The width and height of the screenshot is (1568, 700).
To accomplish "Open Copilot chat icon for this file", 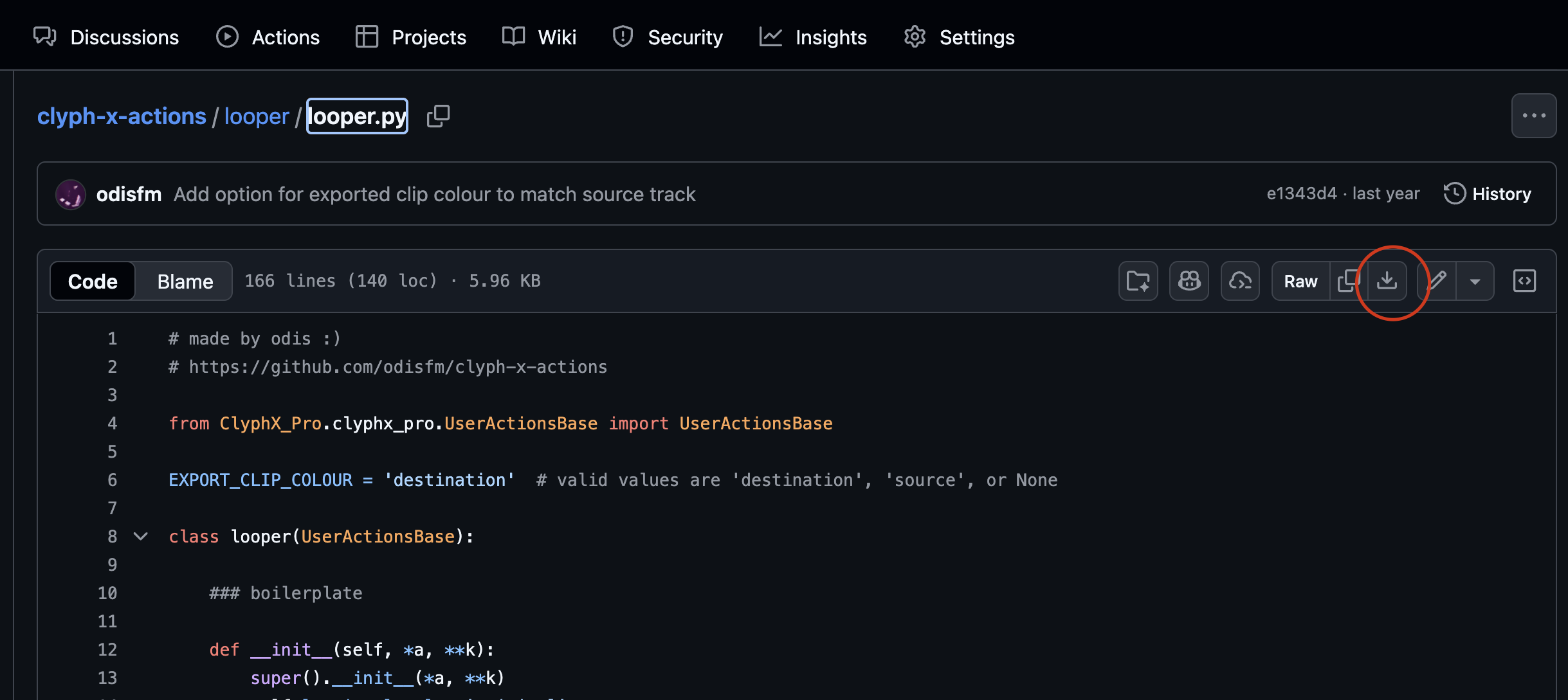I will pyautogui.click(x=1189, y=281).
